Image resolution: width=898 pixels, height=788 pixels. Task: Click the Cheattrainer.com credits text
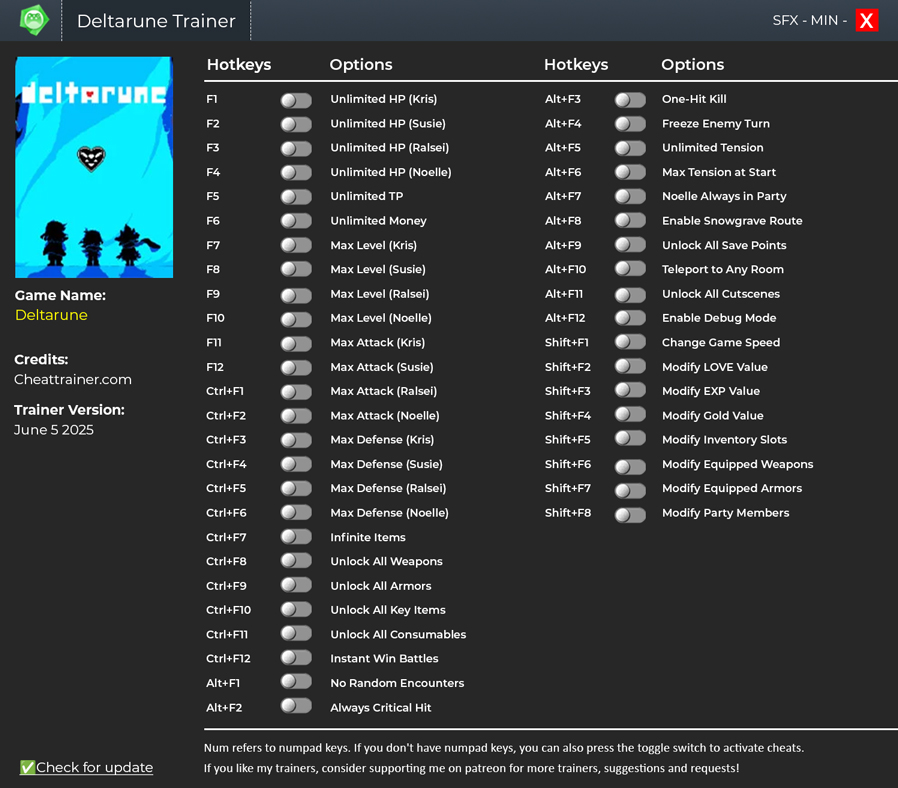[x=73, y=380]
